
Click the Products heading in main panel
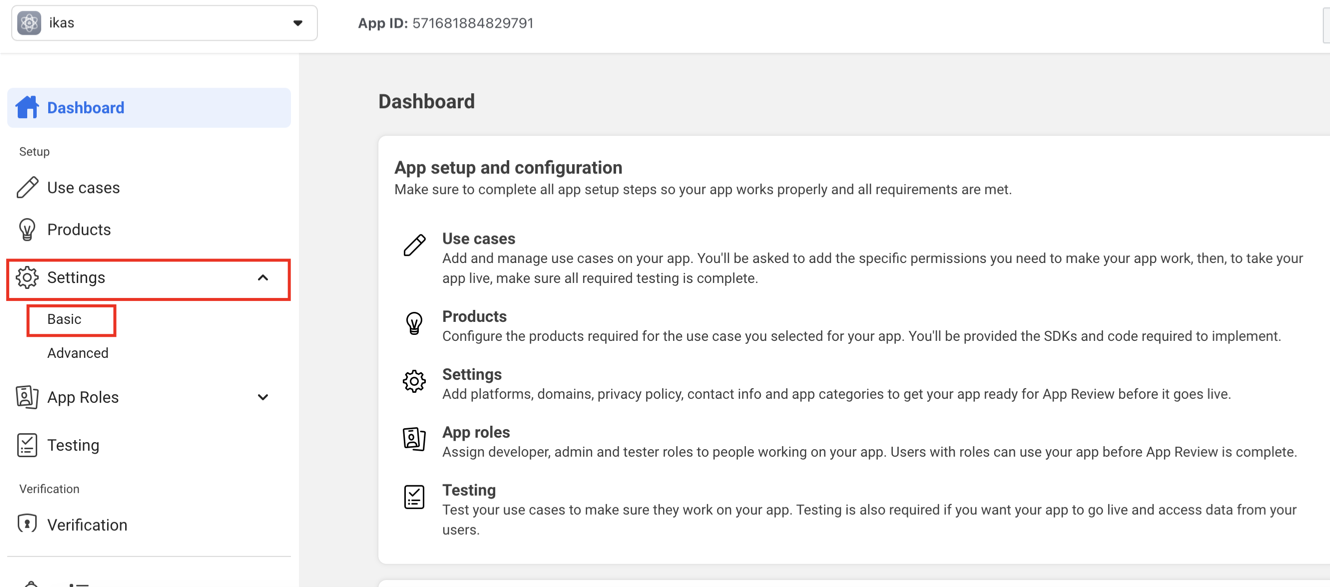[474, 316]
